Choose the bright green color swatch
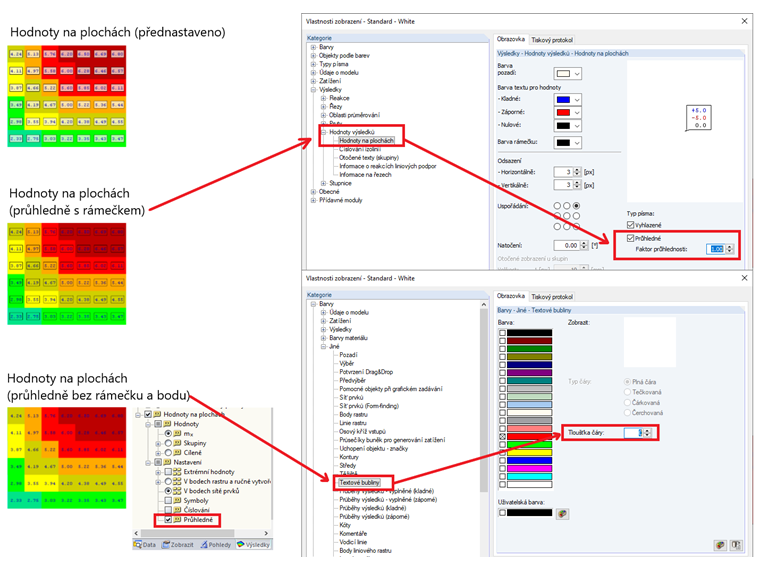The image size is (760, 570). tap(529, 444)
